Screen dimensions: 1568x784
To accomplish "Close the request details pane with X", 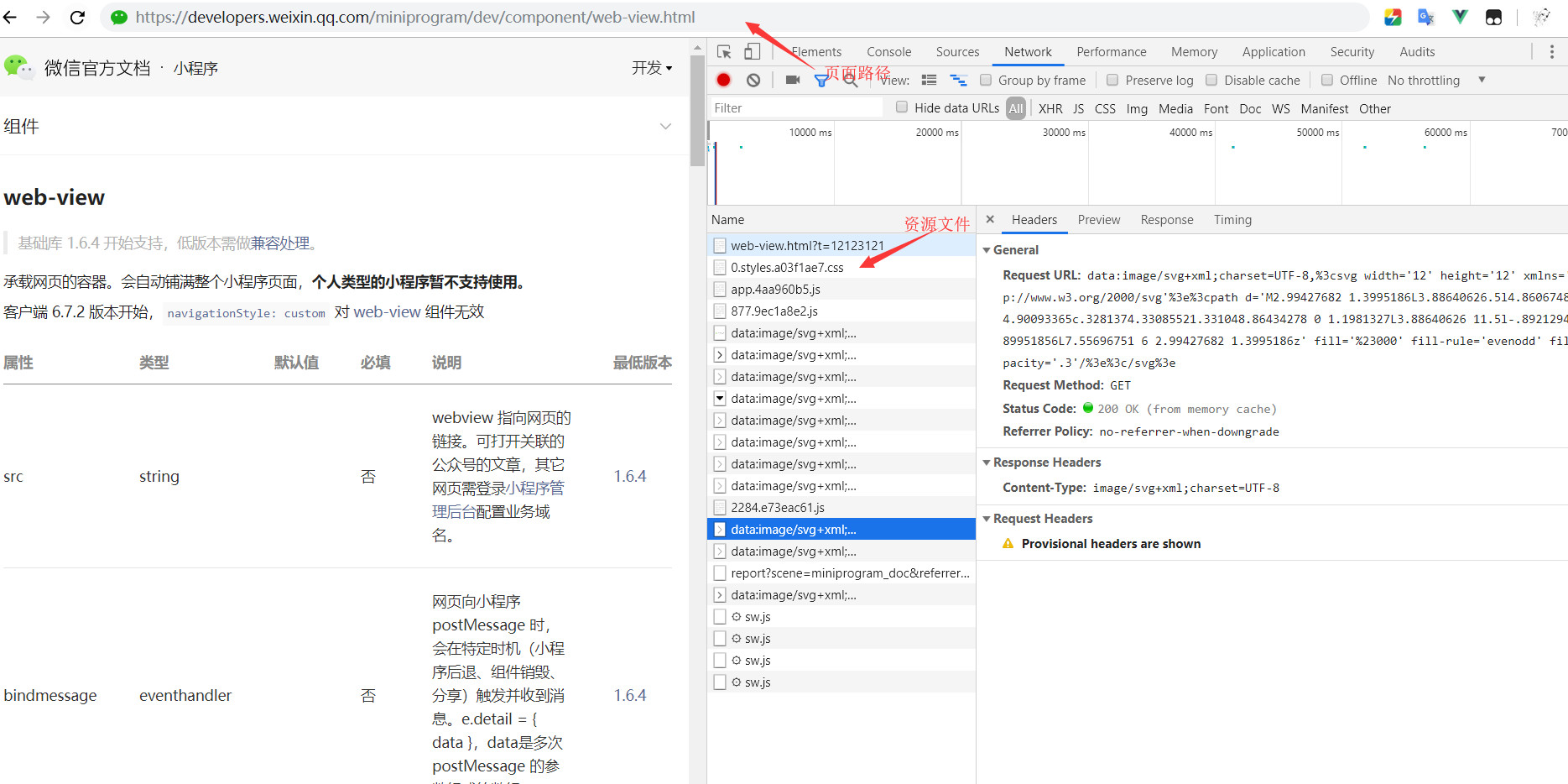I will (x=990, y=219).
